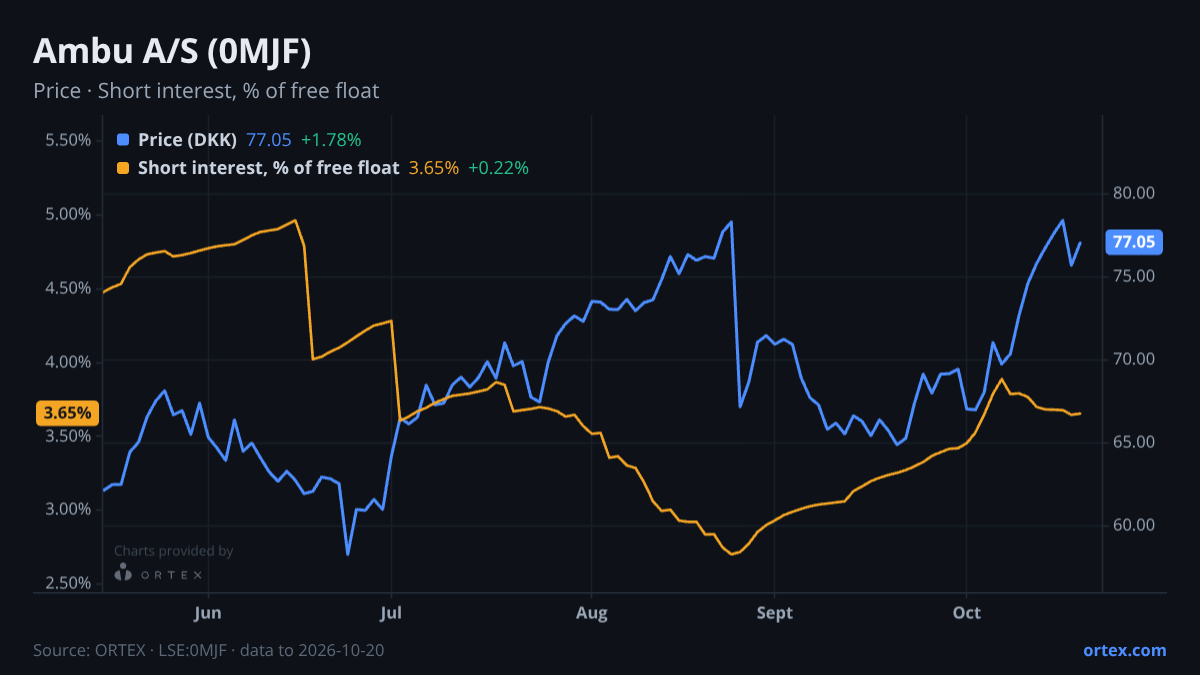Select 'Short interest, % of free float' legend label
The width and height of the screenshot is (1200, 675).
click(x=269, y=168)
